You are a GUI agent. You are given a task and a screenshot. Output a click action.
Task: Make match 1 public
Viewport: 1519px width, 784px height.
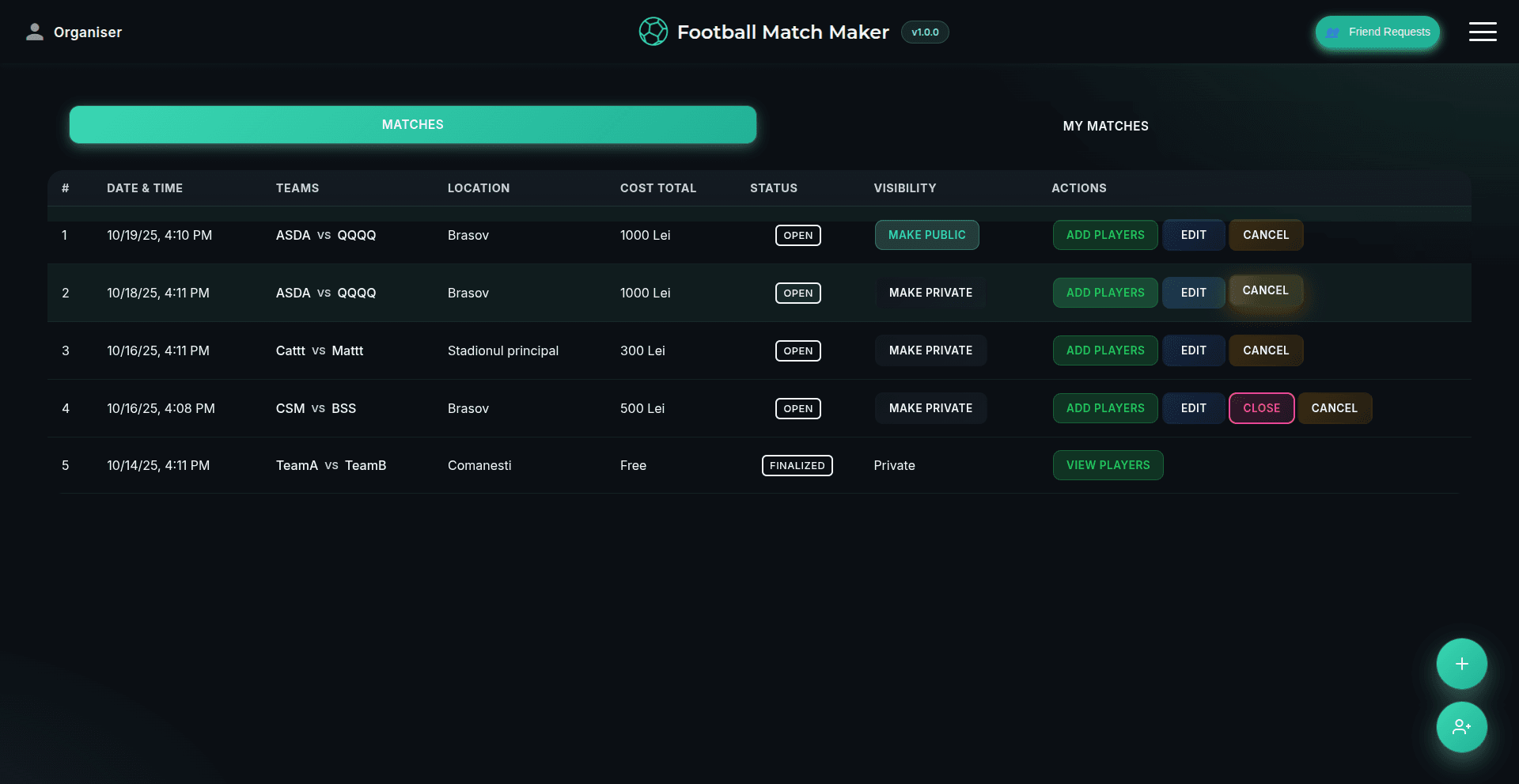926,235
